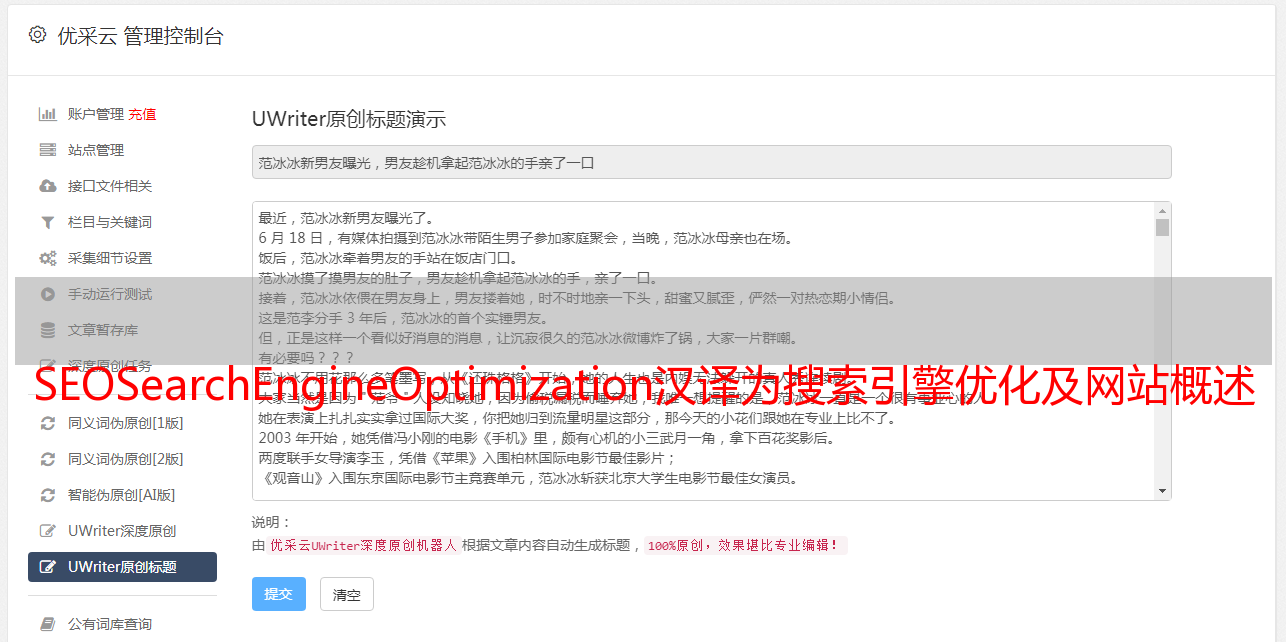Click the edit icon for UWriter深度原创

point(47,531)
